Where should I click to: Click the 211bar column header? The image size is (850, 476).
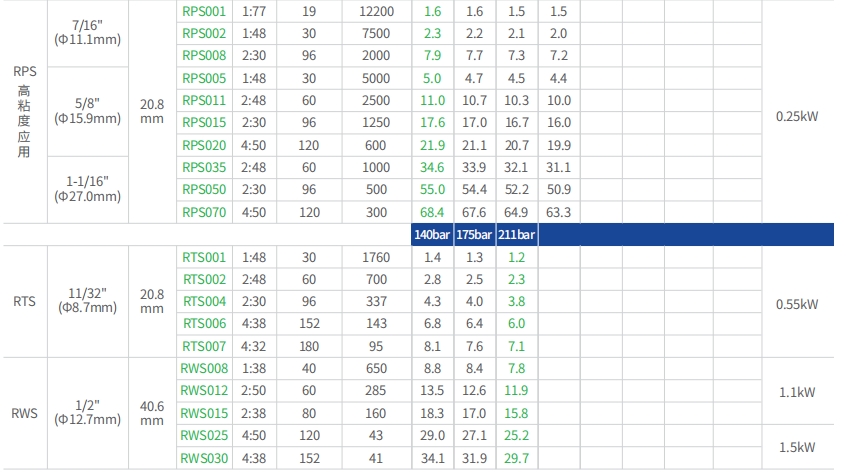517,235
